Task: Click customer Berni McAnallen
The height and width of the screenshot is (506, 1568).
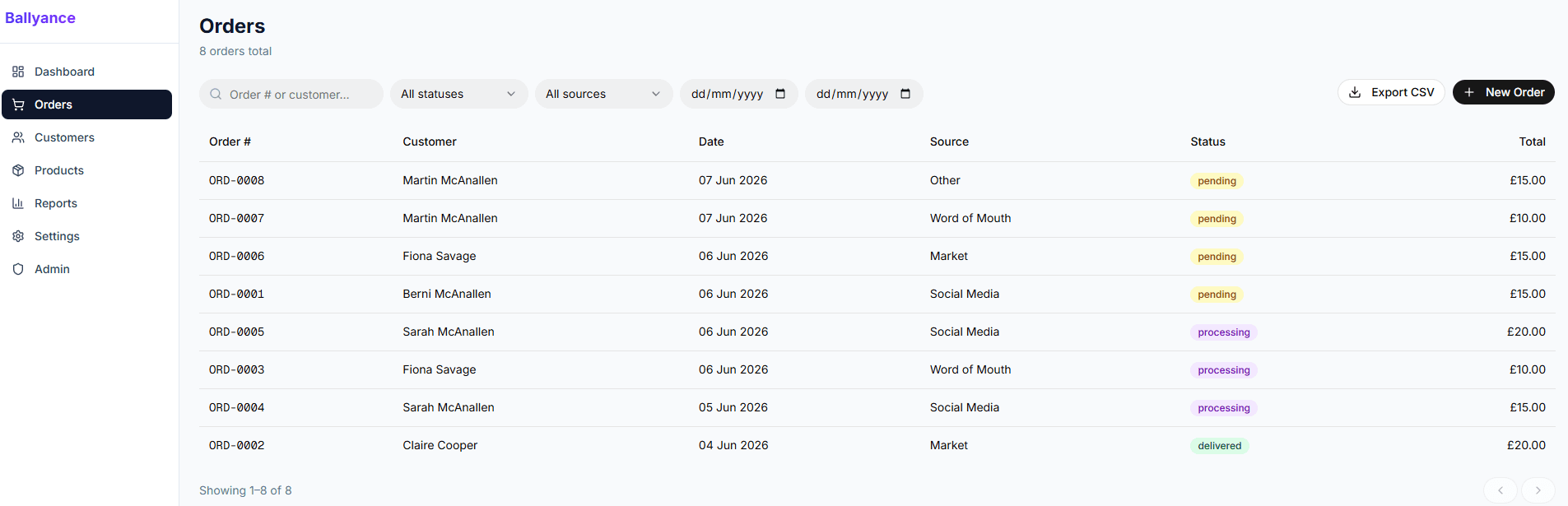Action: pos(447,294)
